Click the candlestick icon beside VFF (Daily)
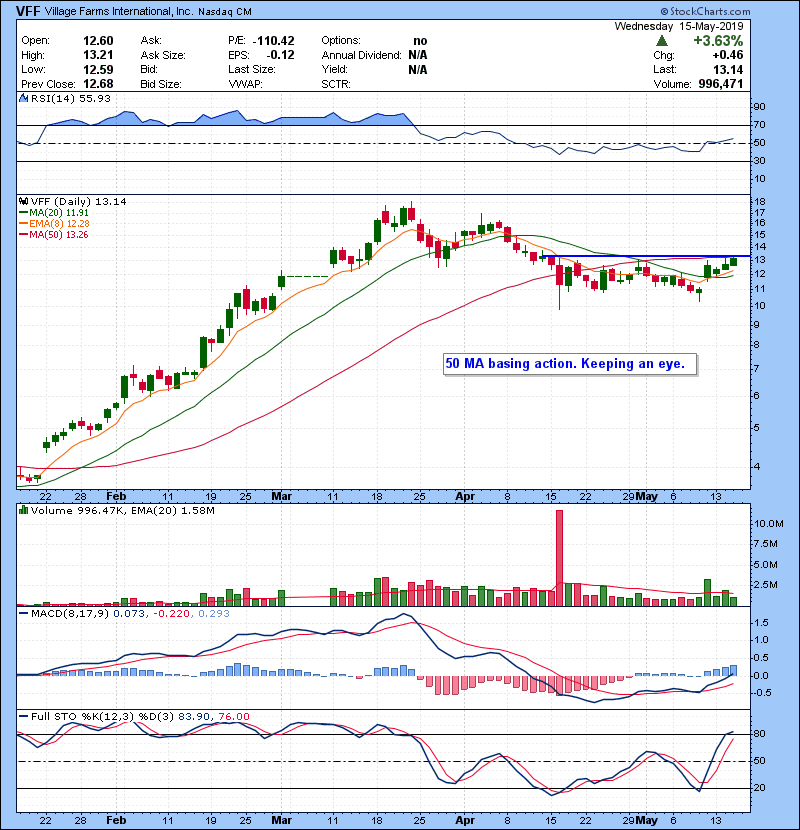800x830 pixels. coord(23,201)
